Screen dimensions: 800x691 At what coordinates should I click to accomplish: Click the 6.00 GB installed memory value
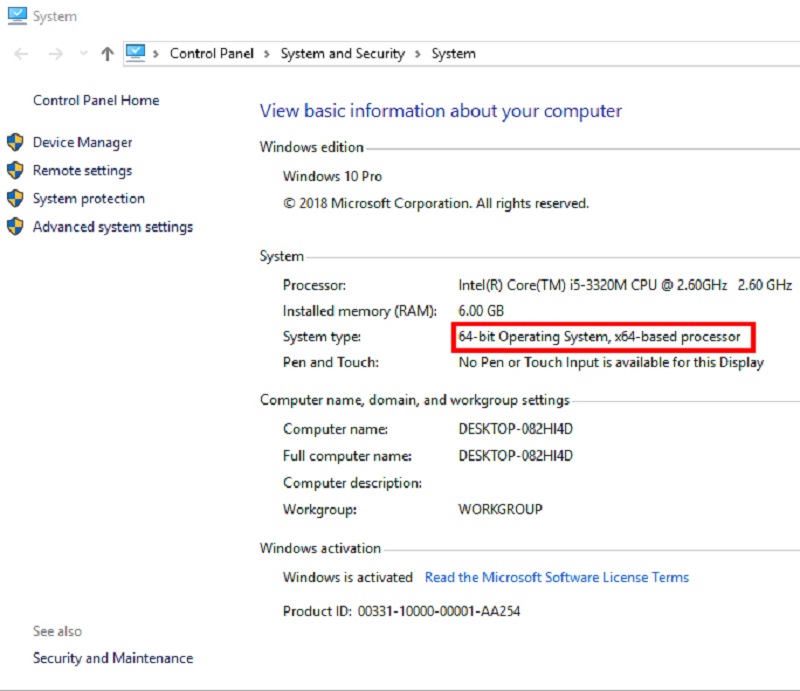481,311
